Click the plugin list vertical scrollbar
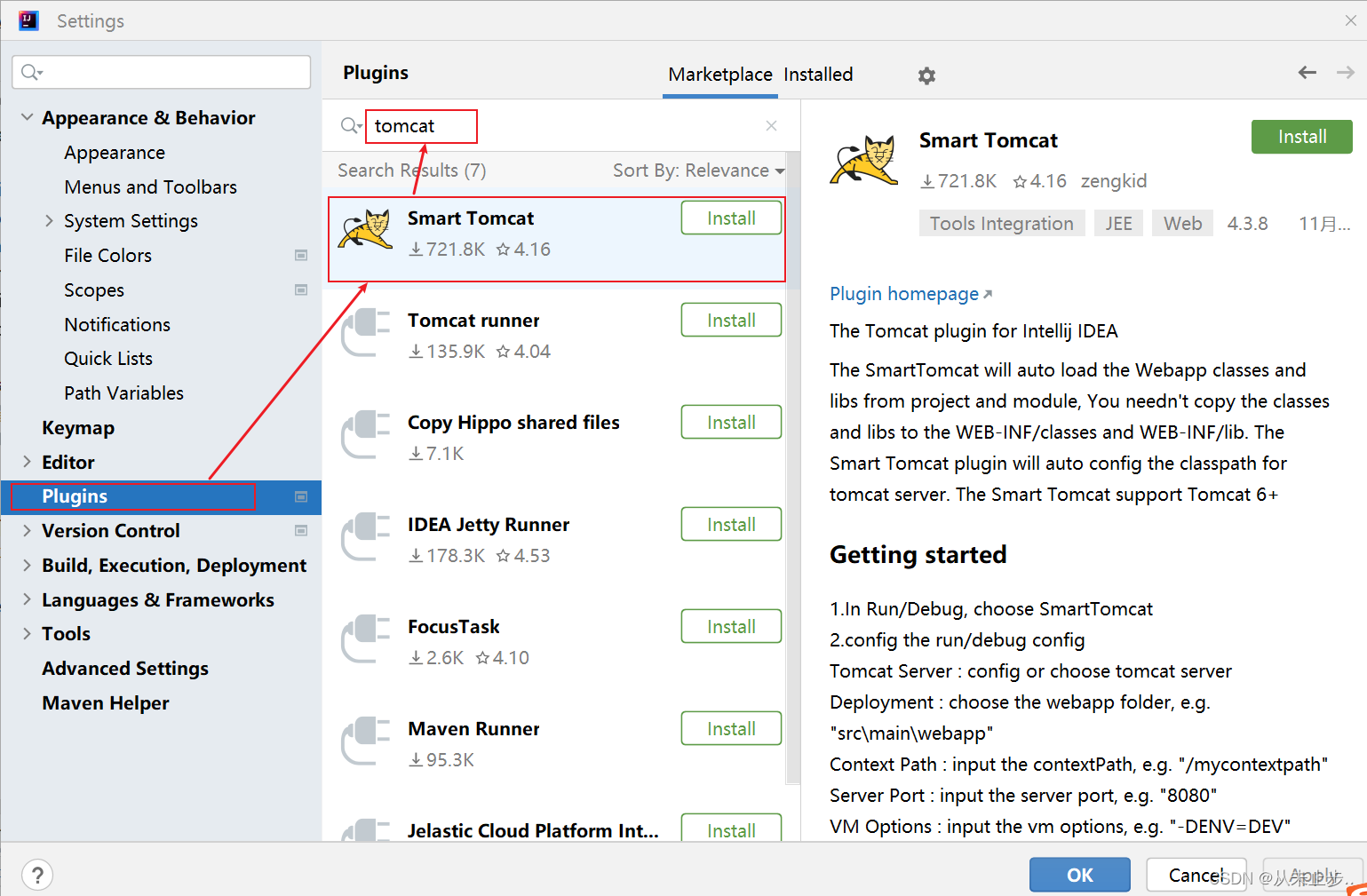This screenshot has width=1367, height=896. 793,468
